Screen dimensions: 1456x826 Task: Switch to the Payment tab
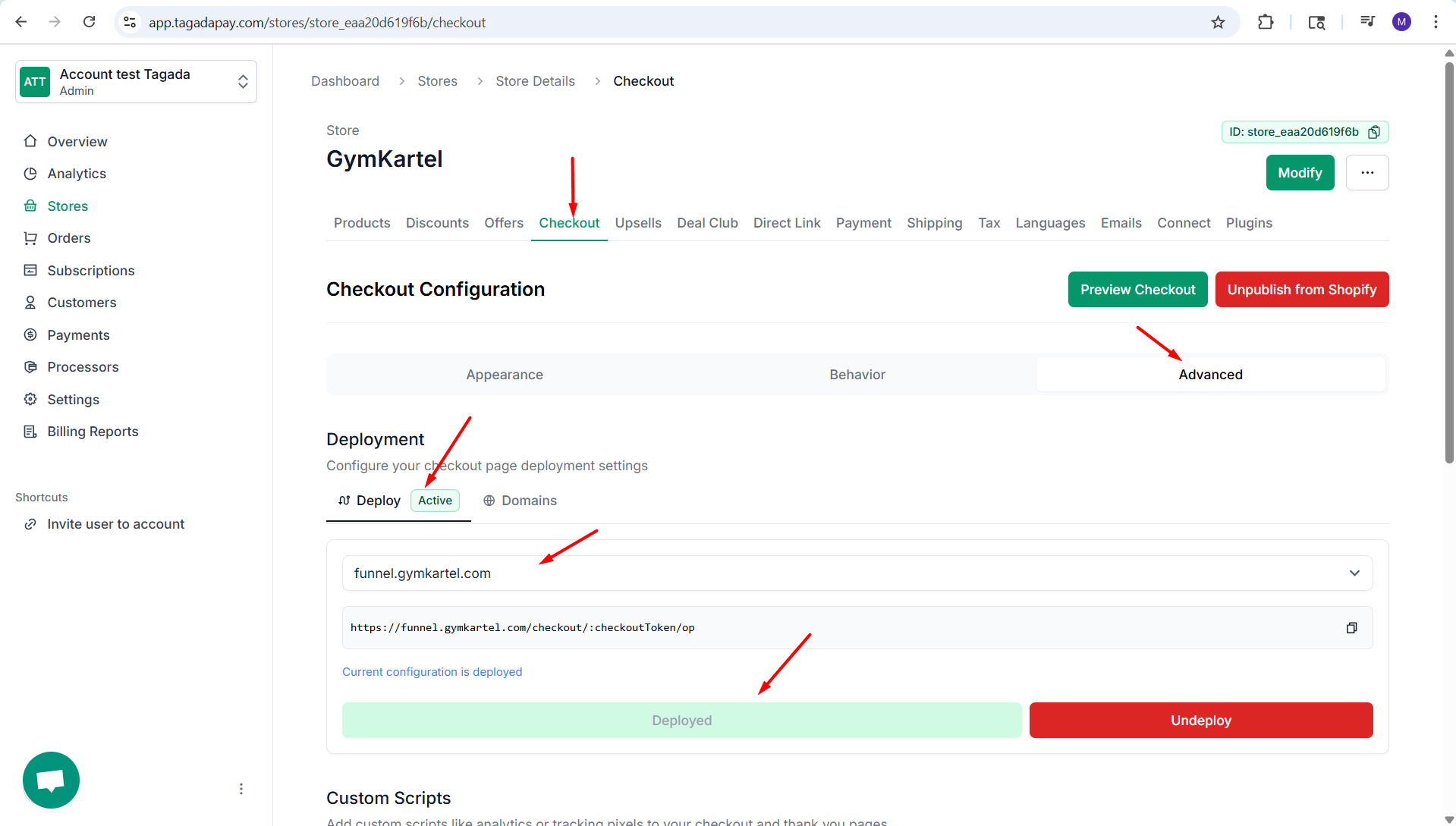point(863,223)
